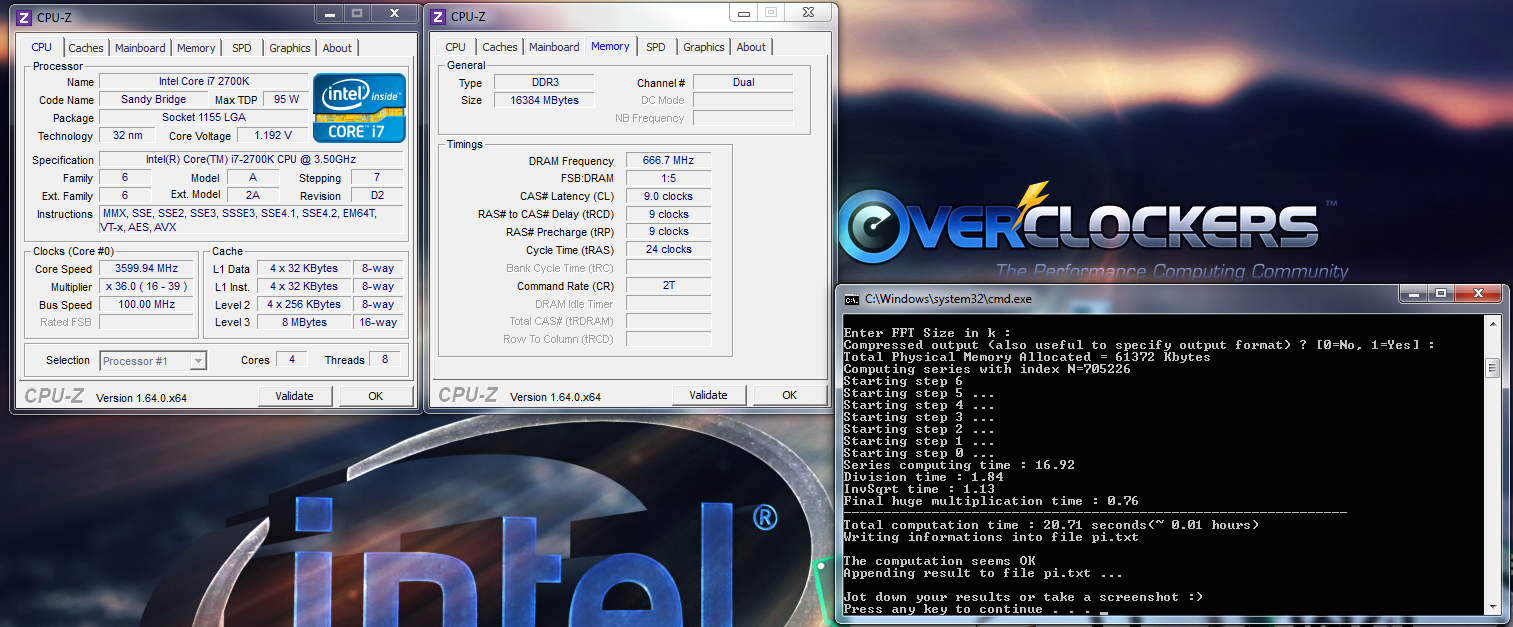Open the SPD tab in the left CPU-Z window
1513x627 pixels.
[242, 48]
